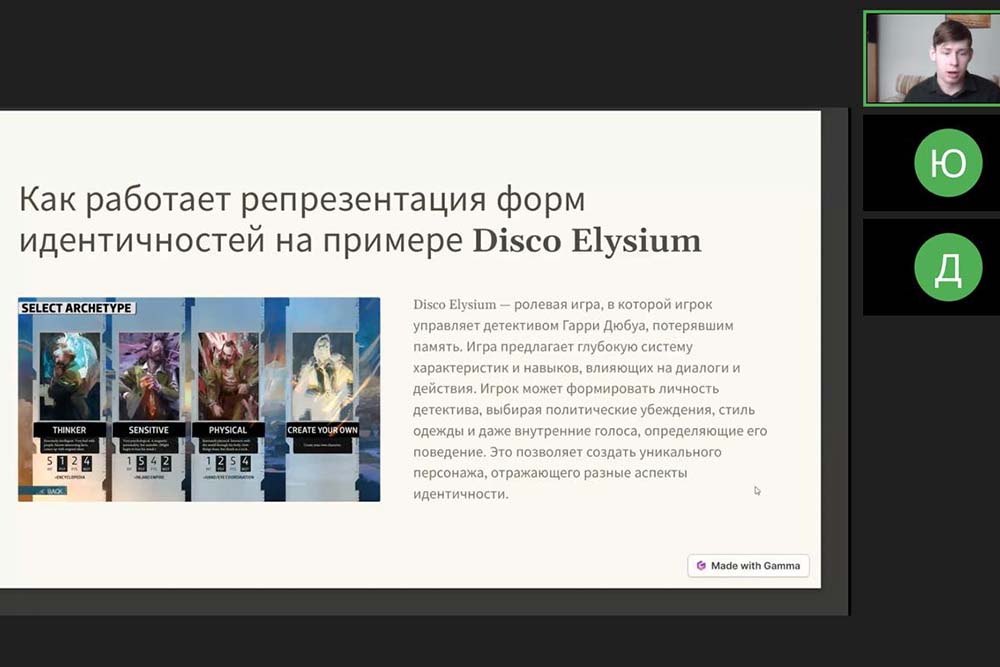Click the Create Your Own ghost portrait
This screenshot has width=1000, height=667.
(x=322, y=375)
